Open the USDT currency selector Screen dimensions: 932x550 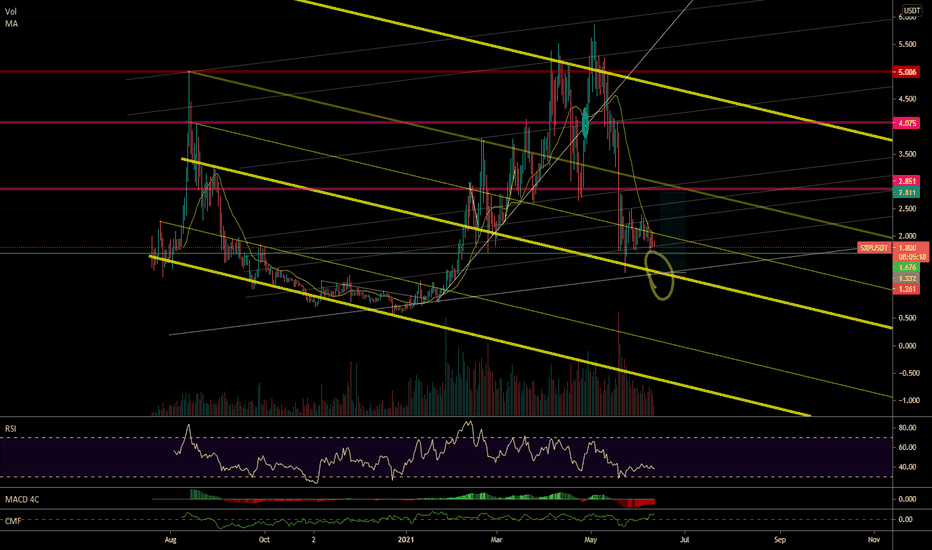pyautogui.click(x=912, y=11)
